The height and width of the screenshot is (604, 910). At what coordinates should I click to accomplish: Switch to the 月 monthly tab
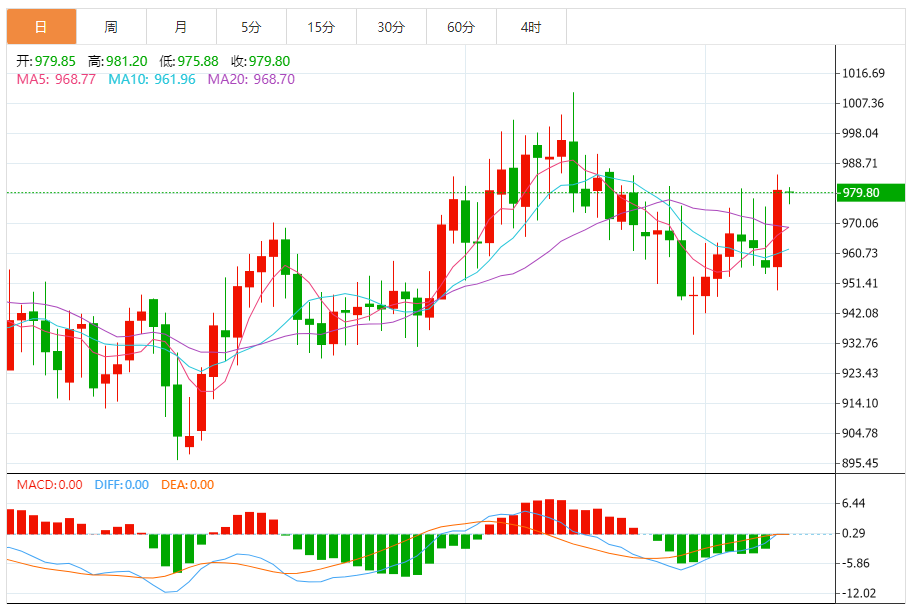coord(182,27)
